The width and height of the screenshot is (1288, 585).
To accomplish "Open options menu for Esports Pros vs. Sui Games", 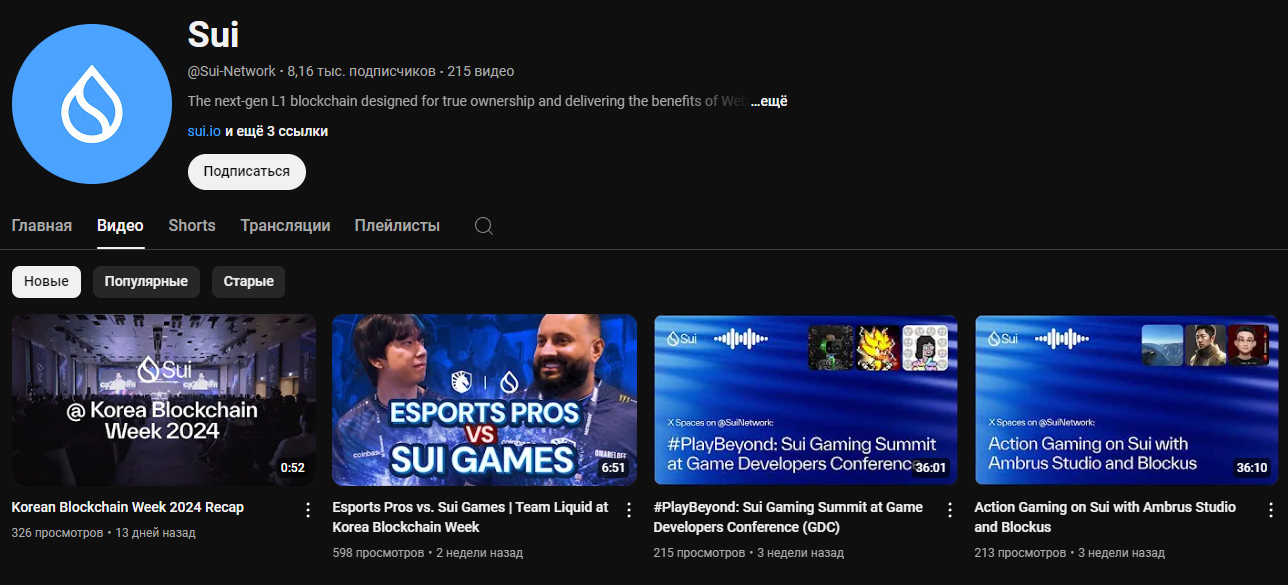I will pyautogui.click(x=629, y=510).
